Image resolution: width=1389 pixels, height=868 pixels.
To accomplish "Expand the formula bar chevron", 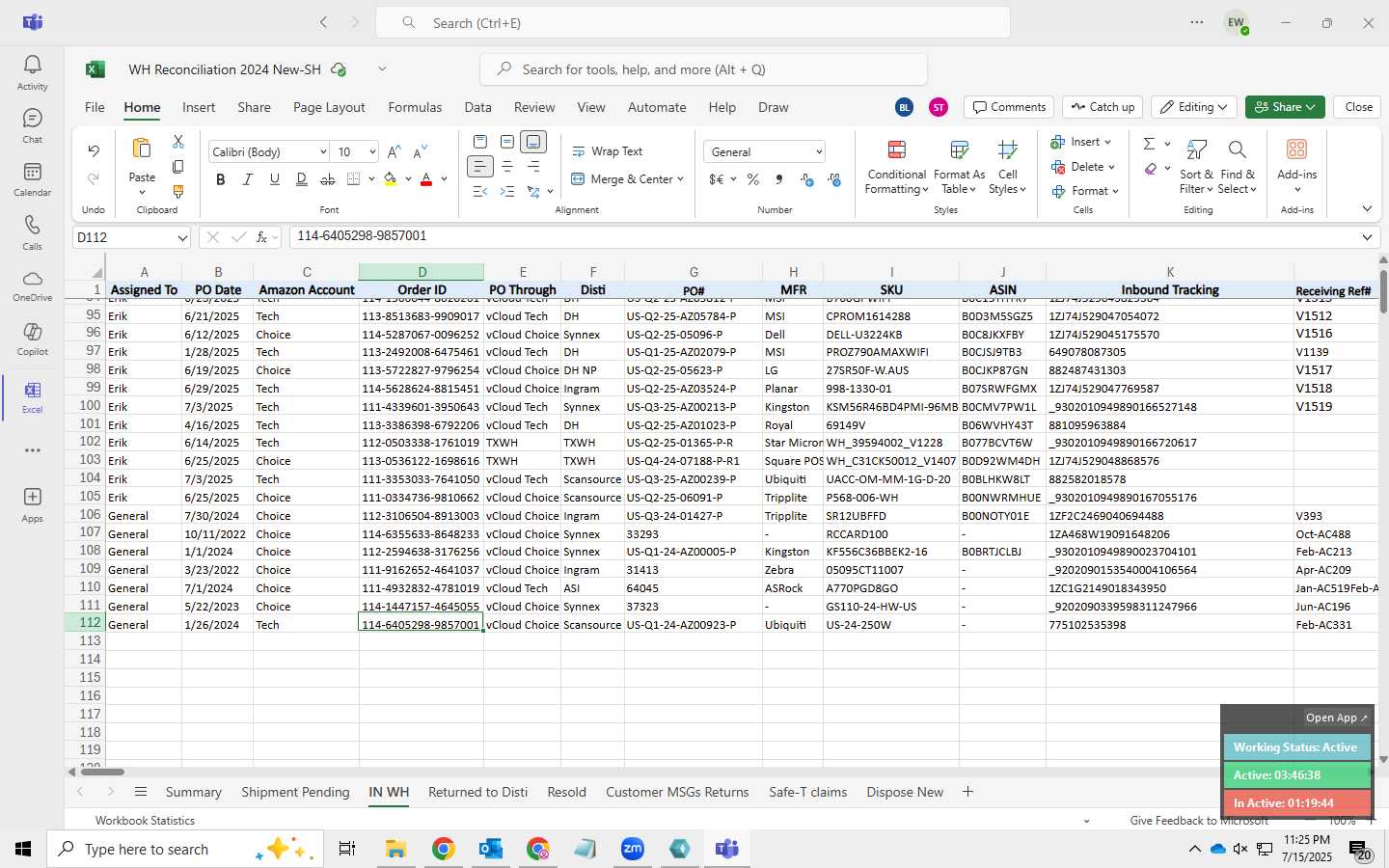I will pyautogui.click(x=1367, y=237).
